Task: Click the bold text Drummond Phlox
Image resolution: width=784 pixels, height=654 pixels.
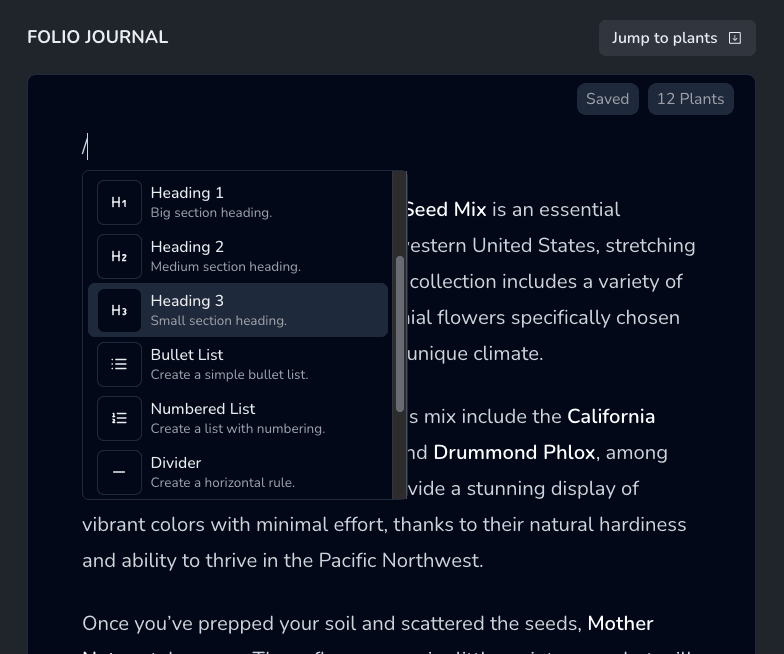Action: tap(514, 452)
